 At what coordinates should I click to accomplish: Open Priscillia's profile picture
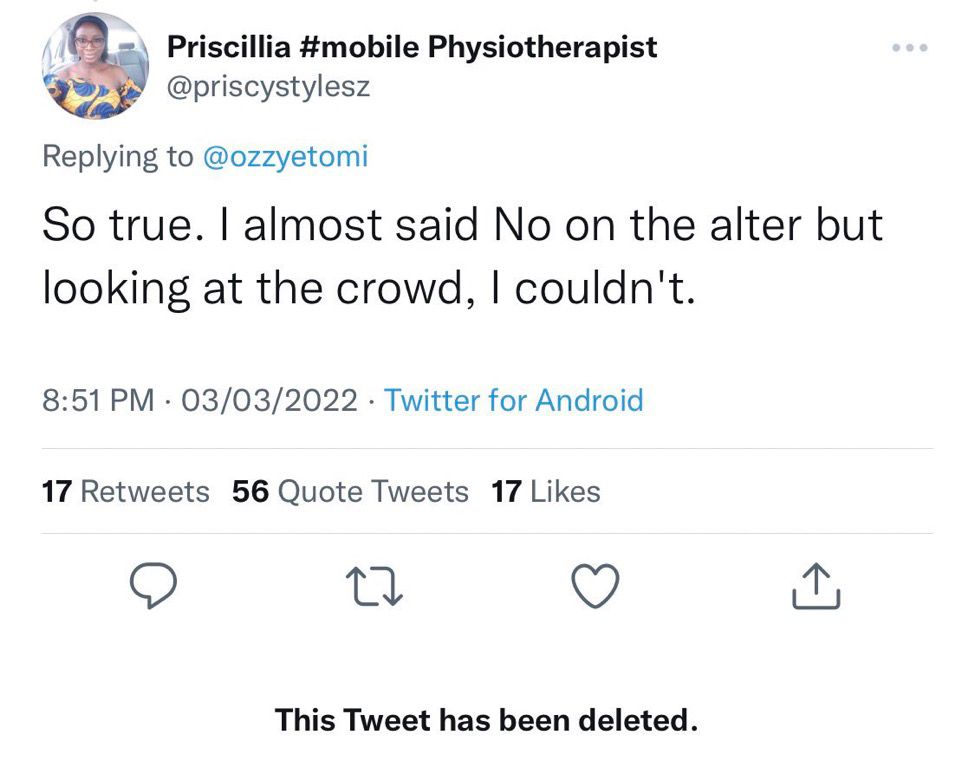[x=95, y=67]
